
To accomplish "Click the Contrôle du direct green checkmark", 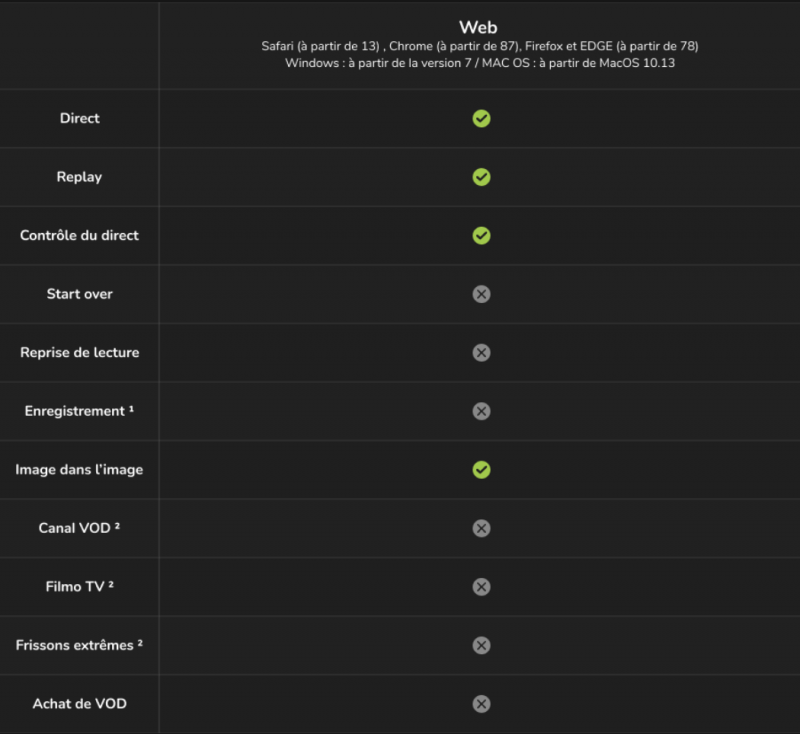I will [481, 236].
